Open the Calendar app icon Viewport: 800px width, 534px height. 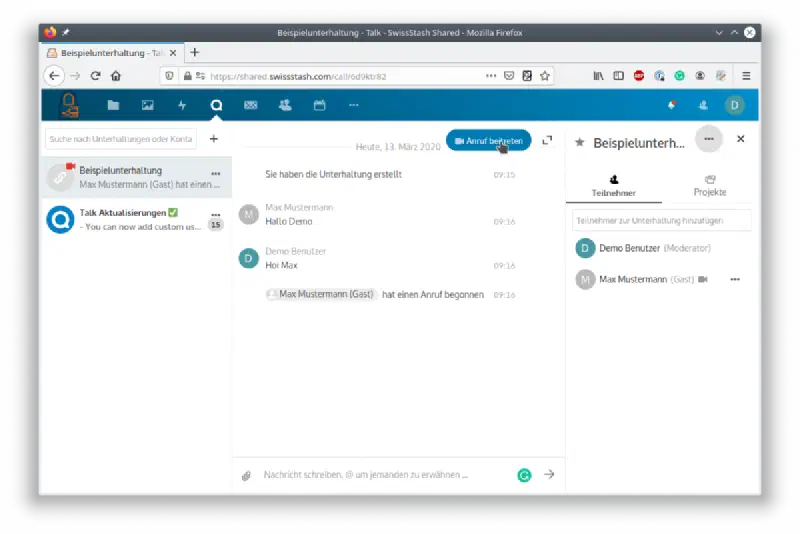click(x=319, y=106)
